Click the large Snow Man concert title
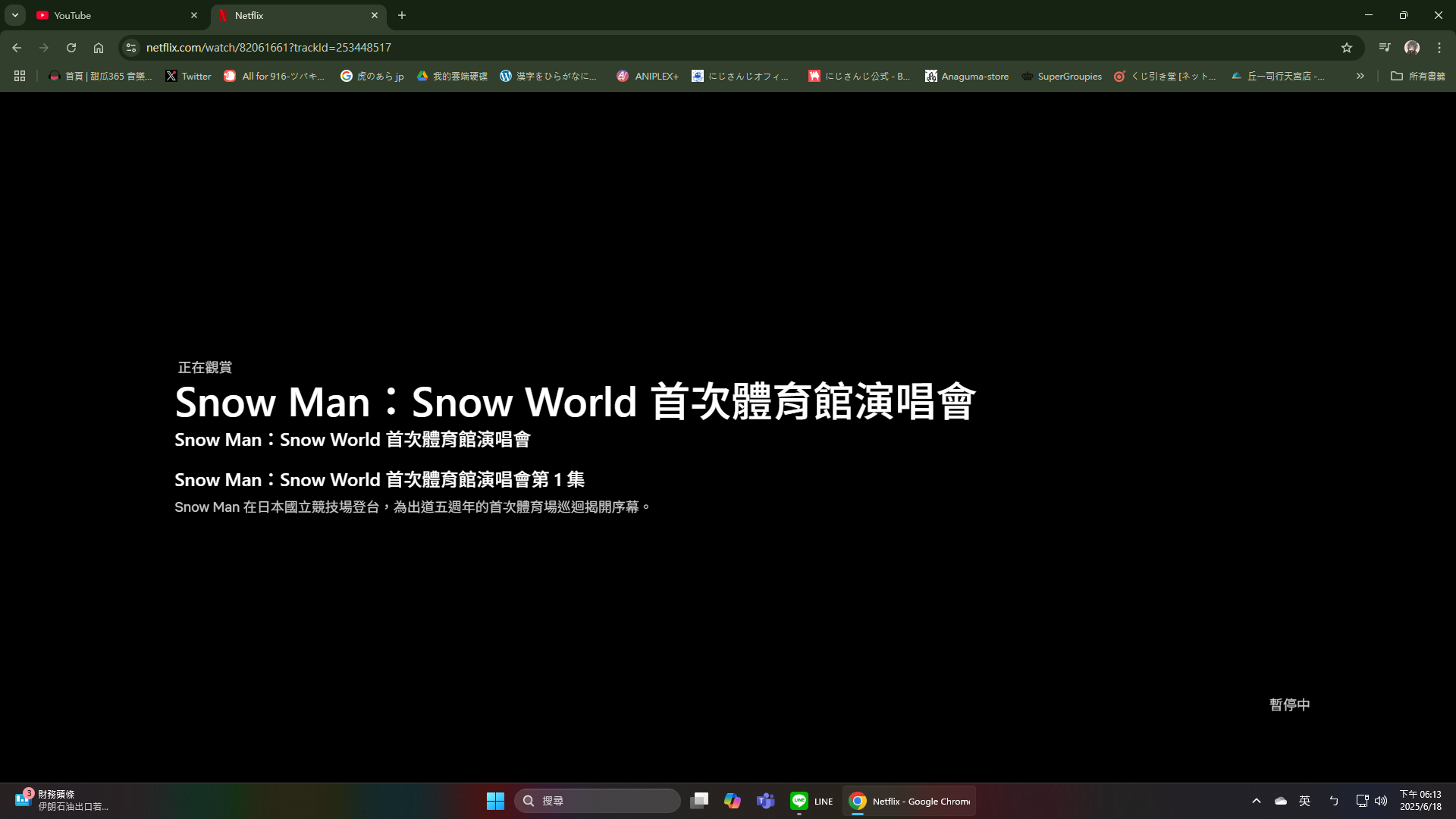Screen dimensions: 1456x819 point(575,402)
